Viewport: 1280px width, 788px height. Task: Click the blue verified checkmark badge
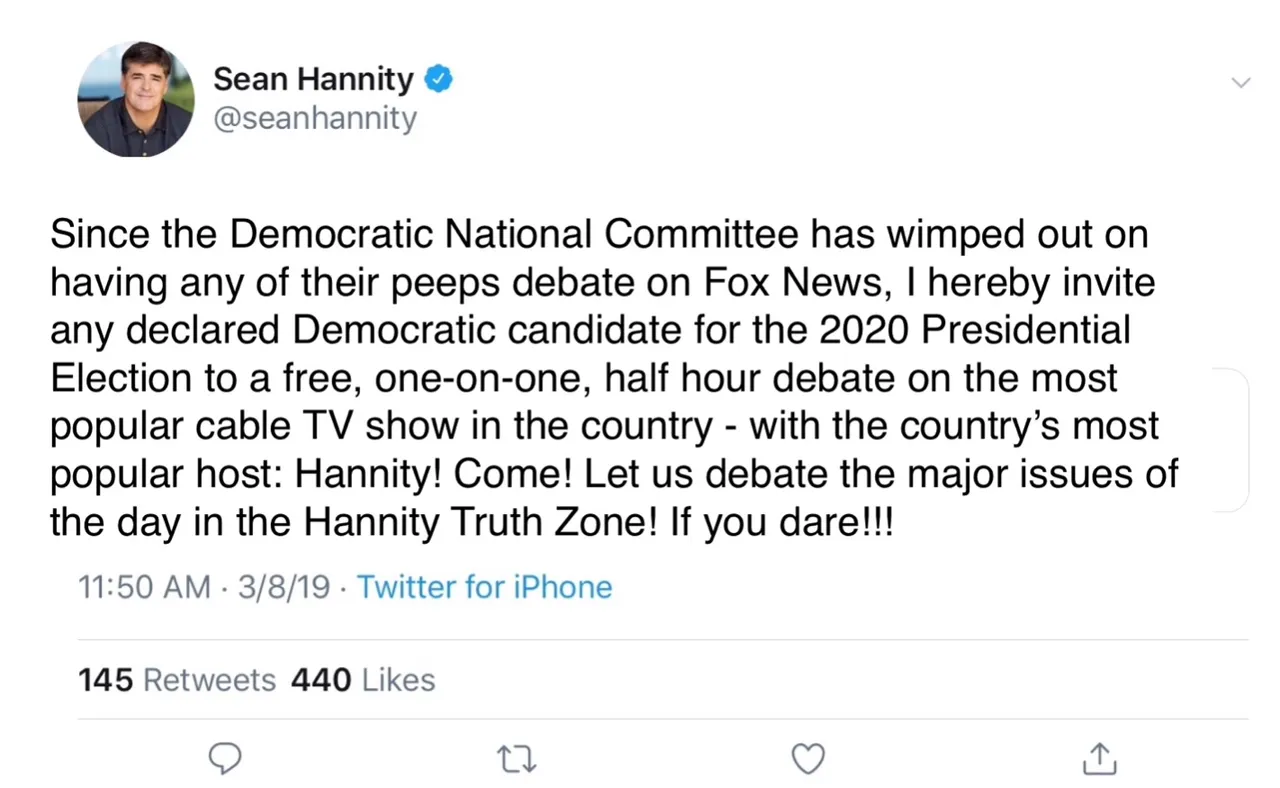tap(440, 79)
